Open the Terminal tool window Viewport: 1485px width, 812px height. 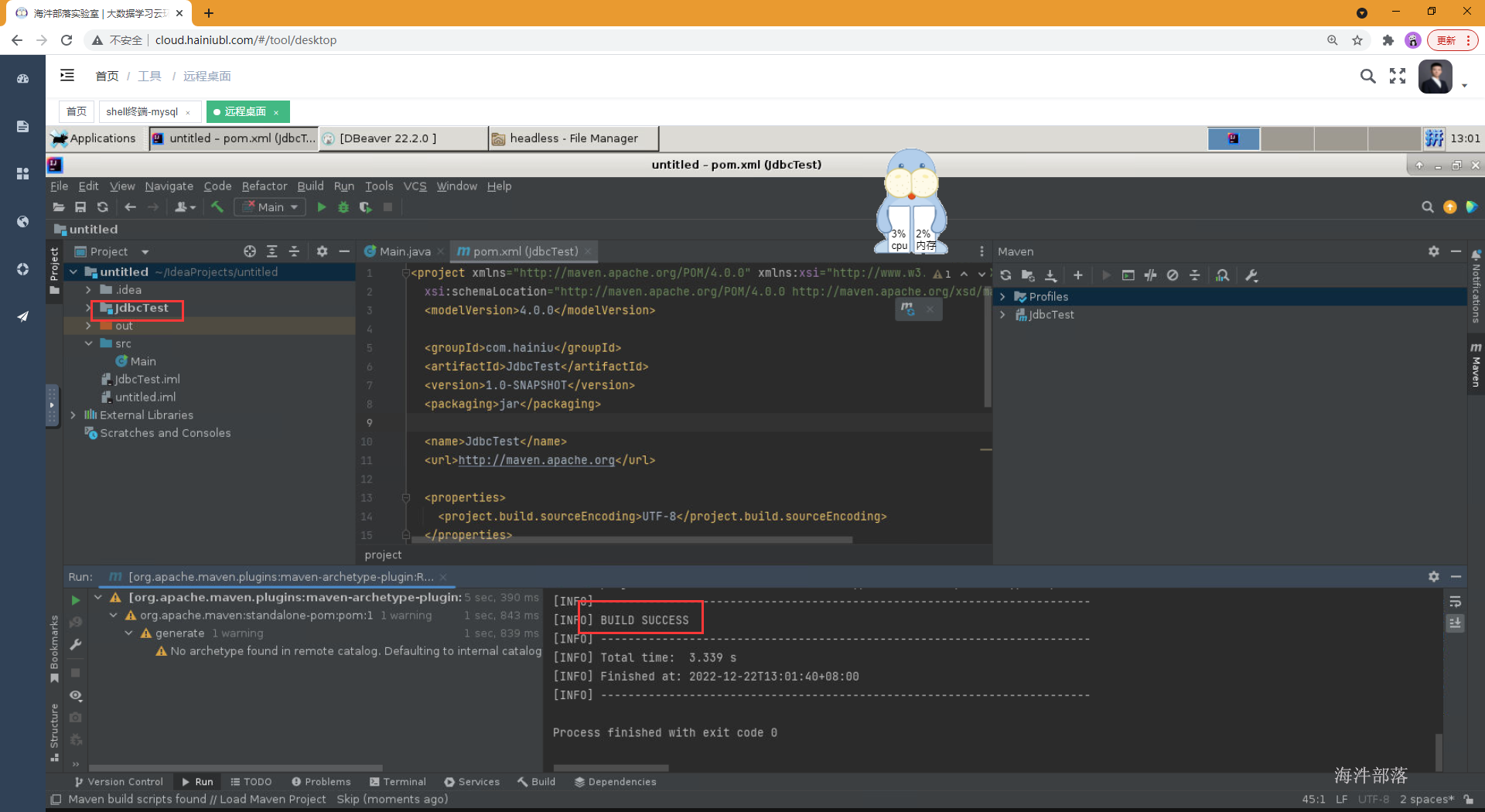(x=398, y=781)
